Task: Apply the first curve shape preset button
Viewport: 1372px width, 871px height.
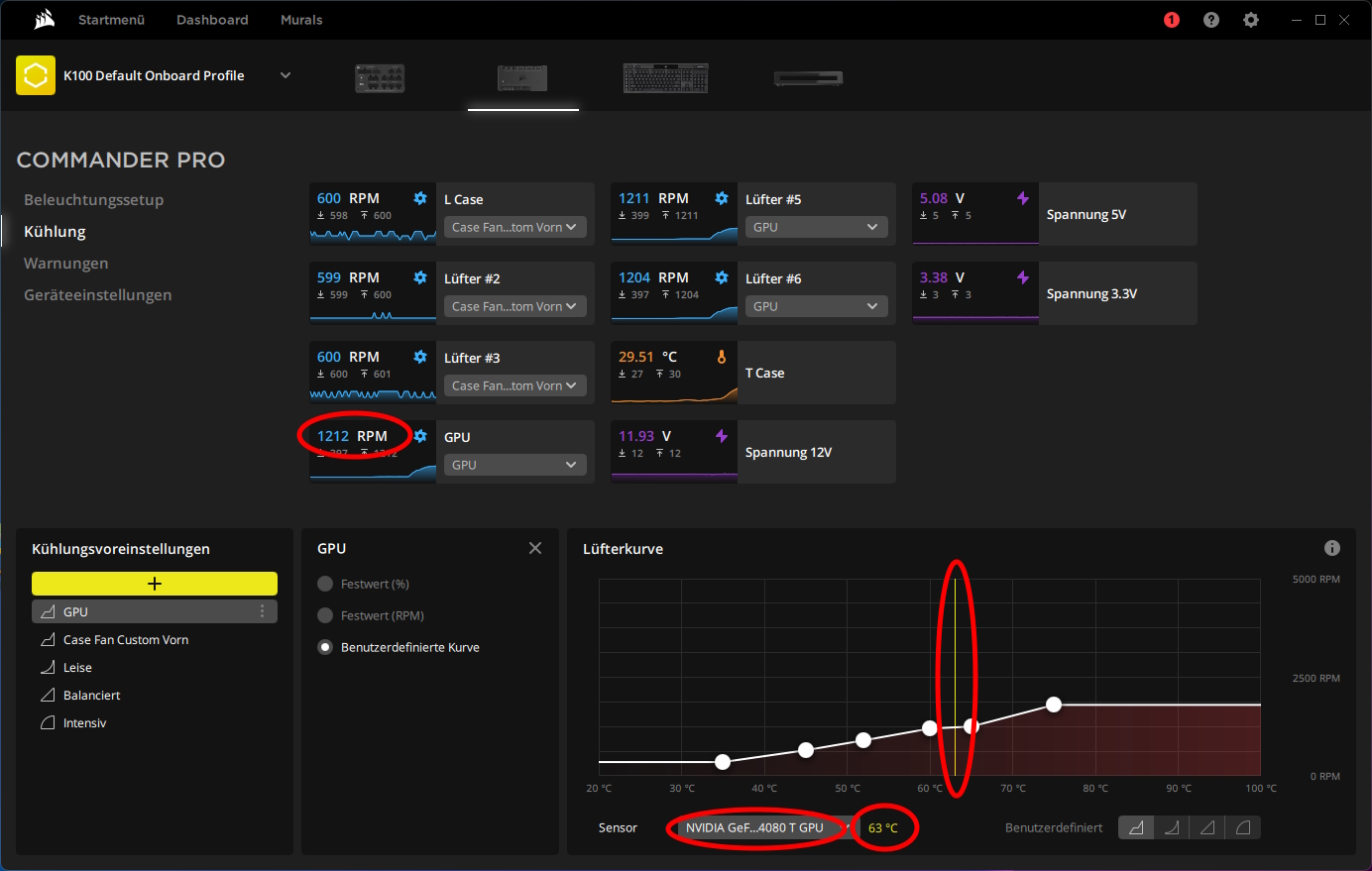Action: [x=1136, y=827]
